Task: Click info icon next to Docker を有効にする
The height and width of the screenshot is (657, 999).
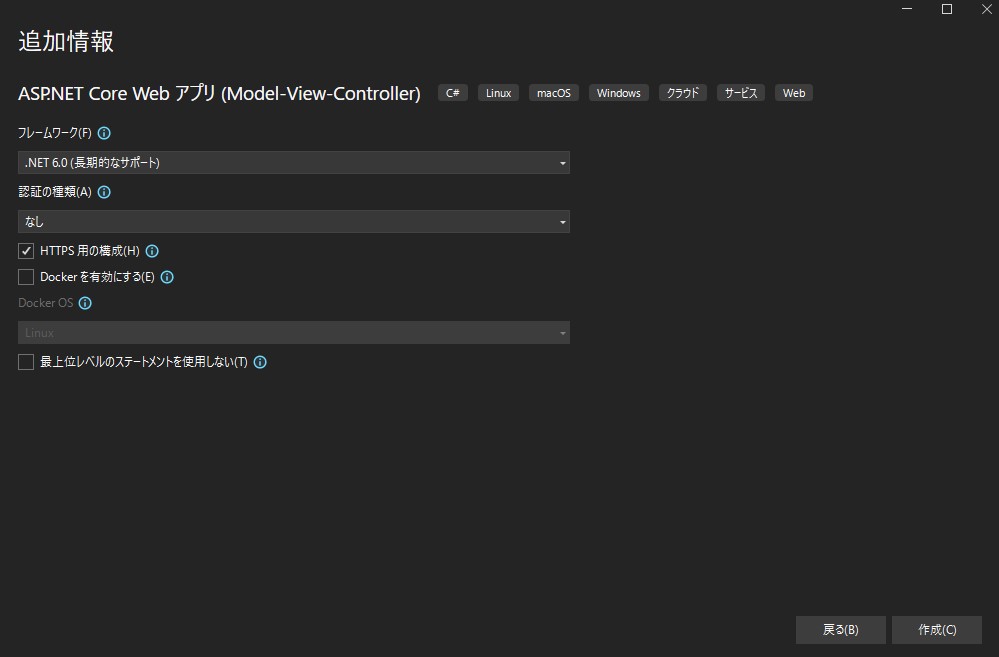Action: (x=167, y=277)
